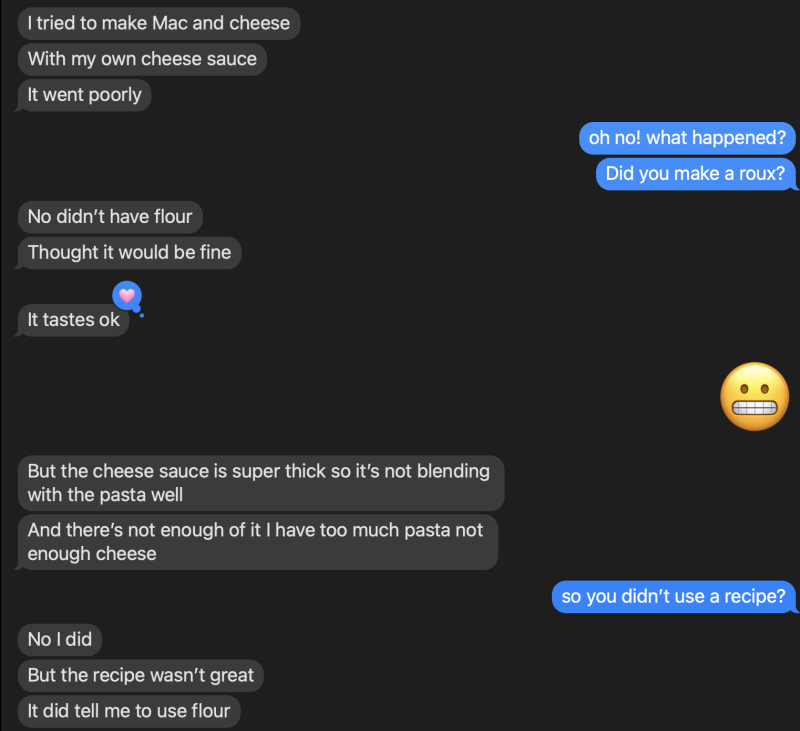800x731 pixels.
Task: Click the "It did tell me to use flour" bubble
Action: pyautogui.click(x=129, y=711)
